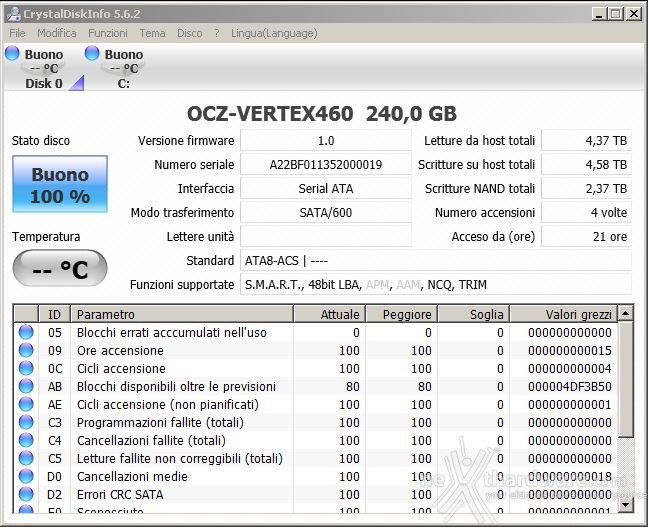Click the Attuale column header

click(x=329, y=314)
